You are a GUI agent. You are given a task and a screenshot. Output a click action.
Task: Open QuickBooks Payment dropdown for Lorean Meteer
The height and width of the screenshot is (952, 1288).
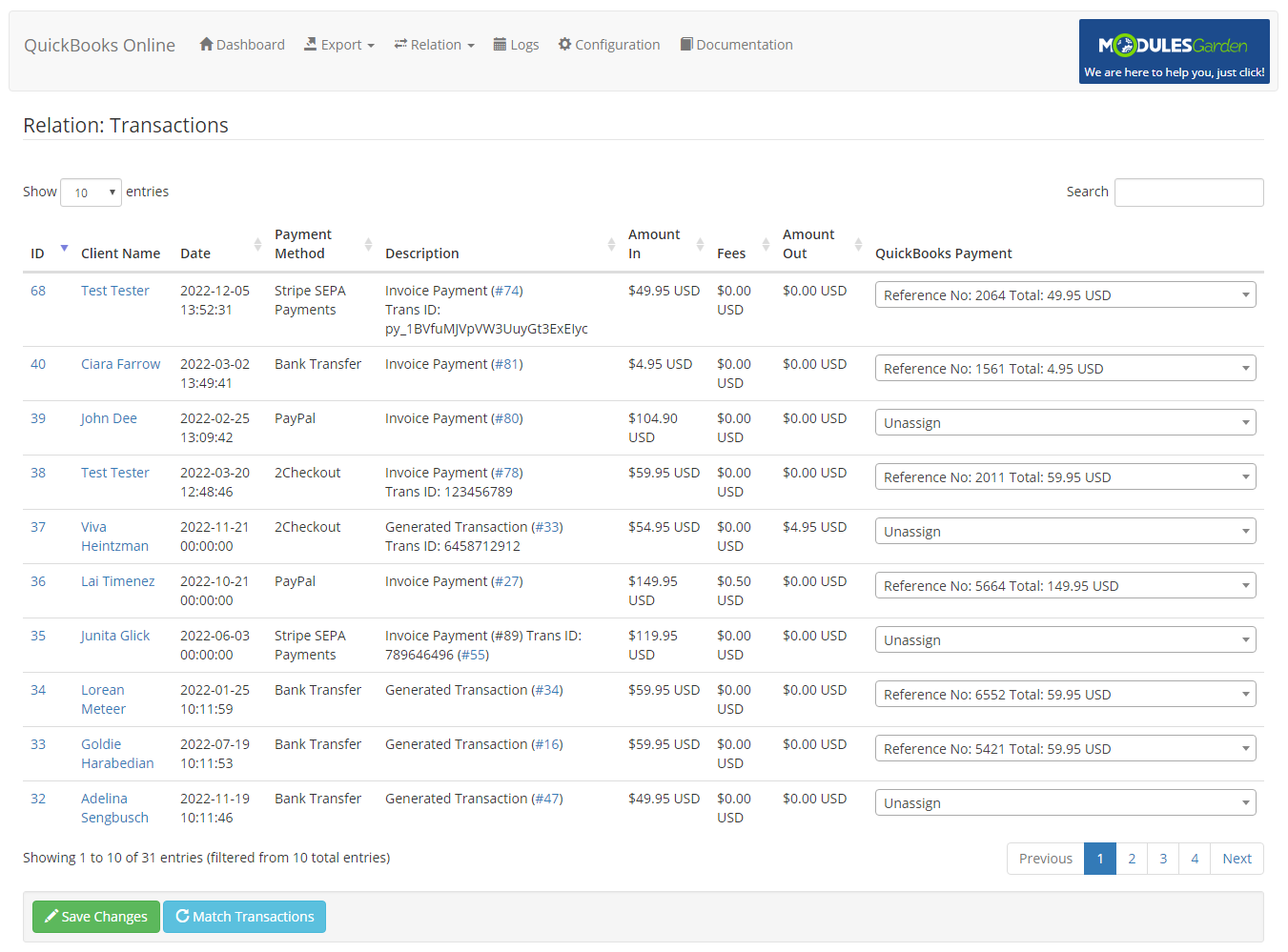[x=1065, y=695]
